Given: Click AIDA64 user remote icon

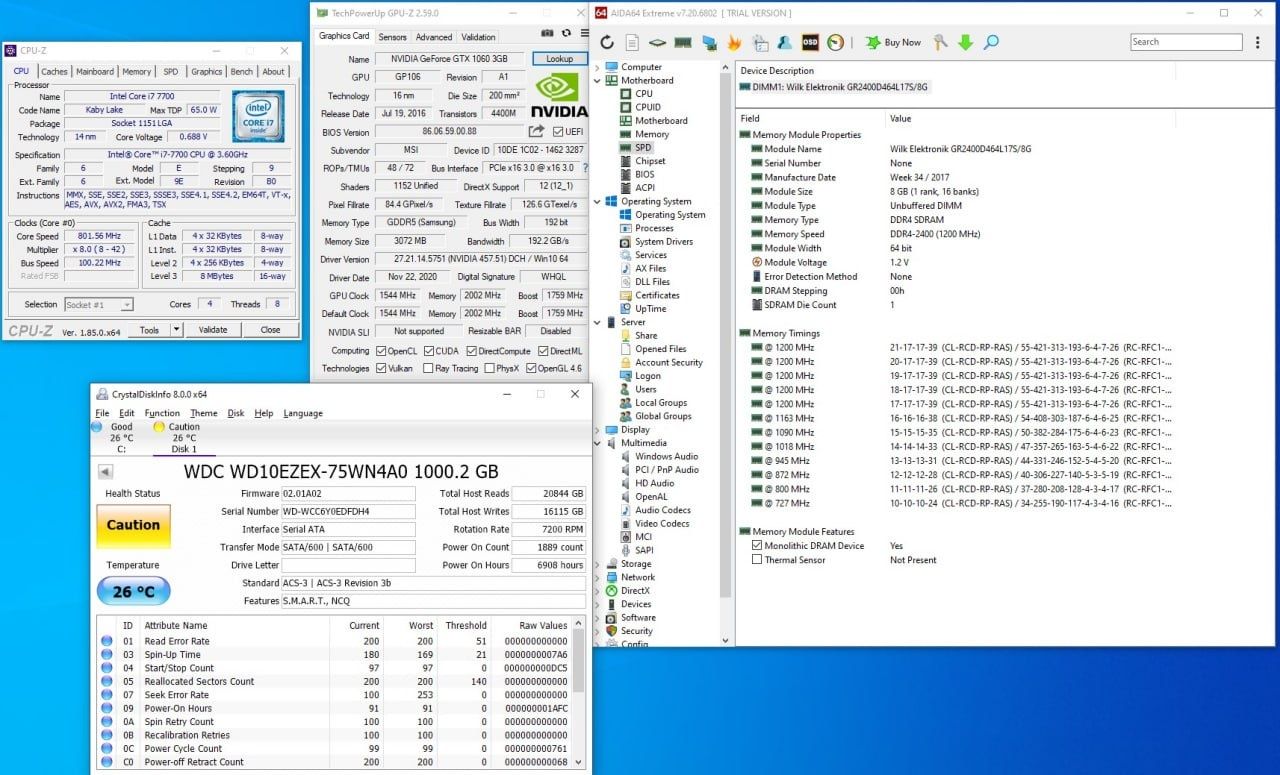Looking at the screenshot, I should point(785,42).
